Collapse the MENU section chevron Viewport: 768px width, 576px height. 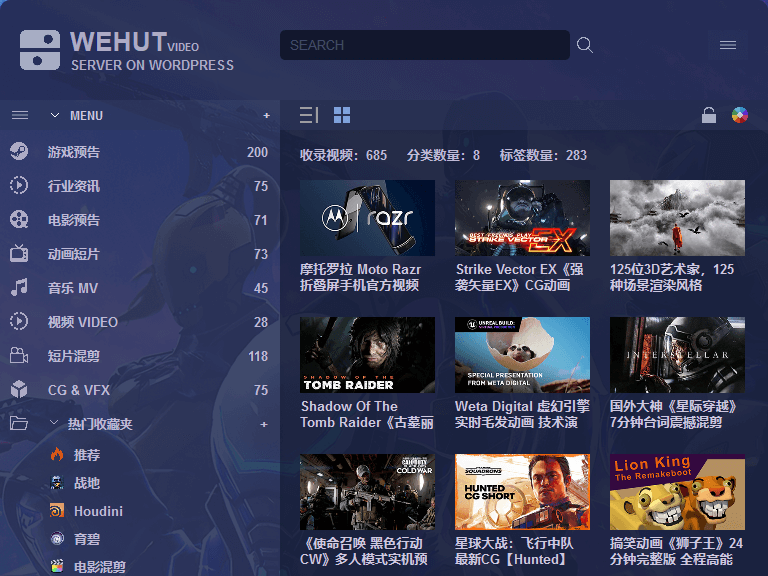55,116
